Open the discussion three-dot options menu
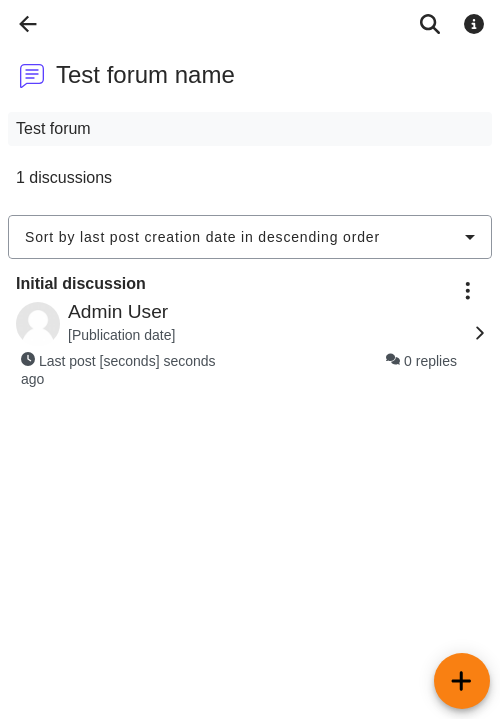Viewport: 500px width, 720px height. pyautogui.click(x=467, y=291)
